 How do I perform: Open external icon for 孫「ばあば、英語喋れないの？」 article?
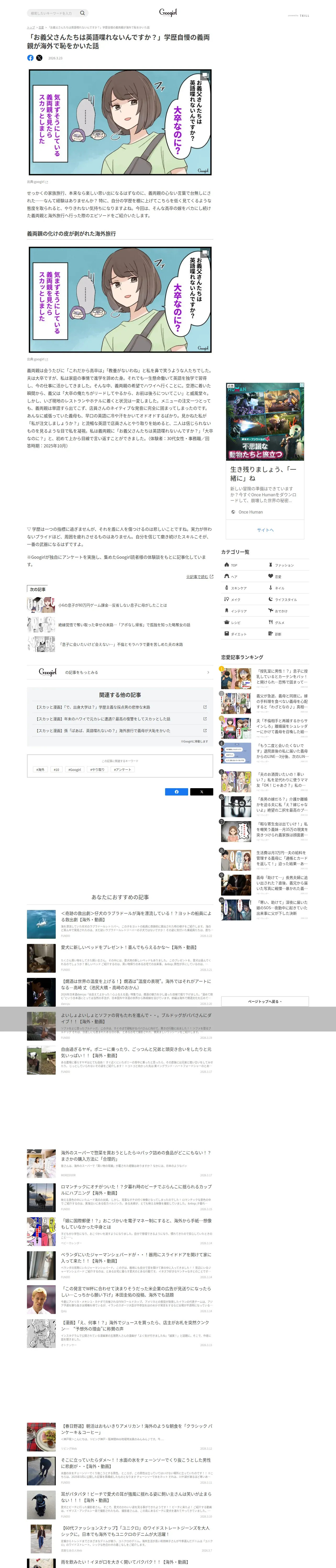[205, 730]
